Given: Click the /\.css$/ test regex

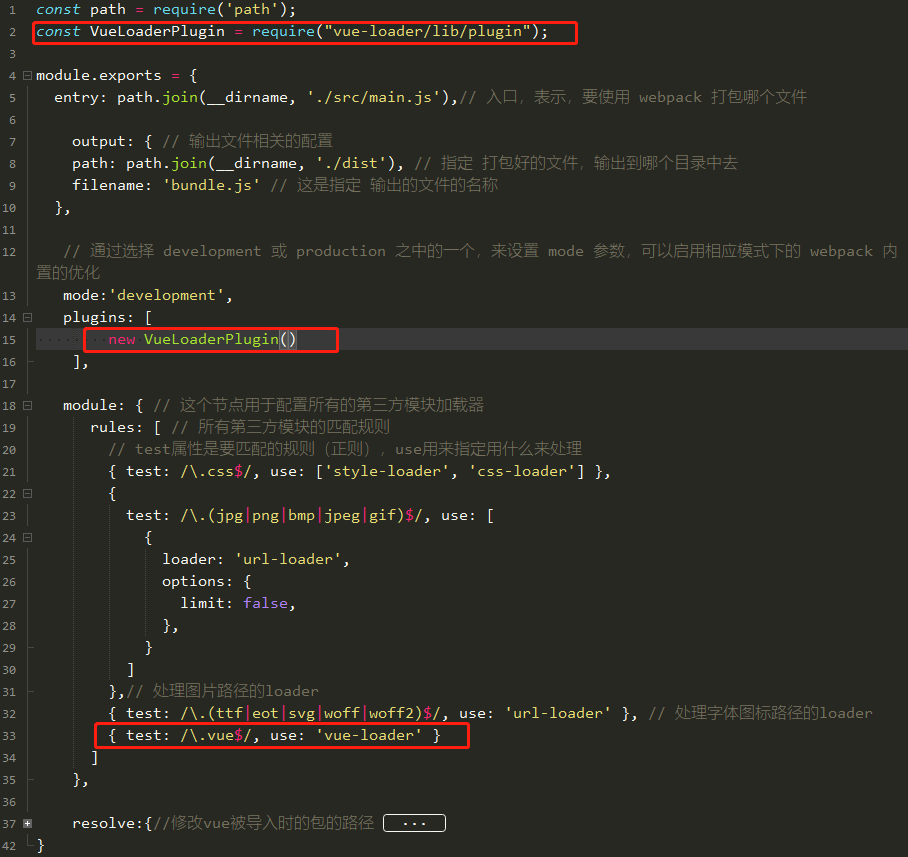Looking at the screenshot, I should point(216,471).
